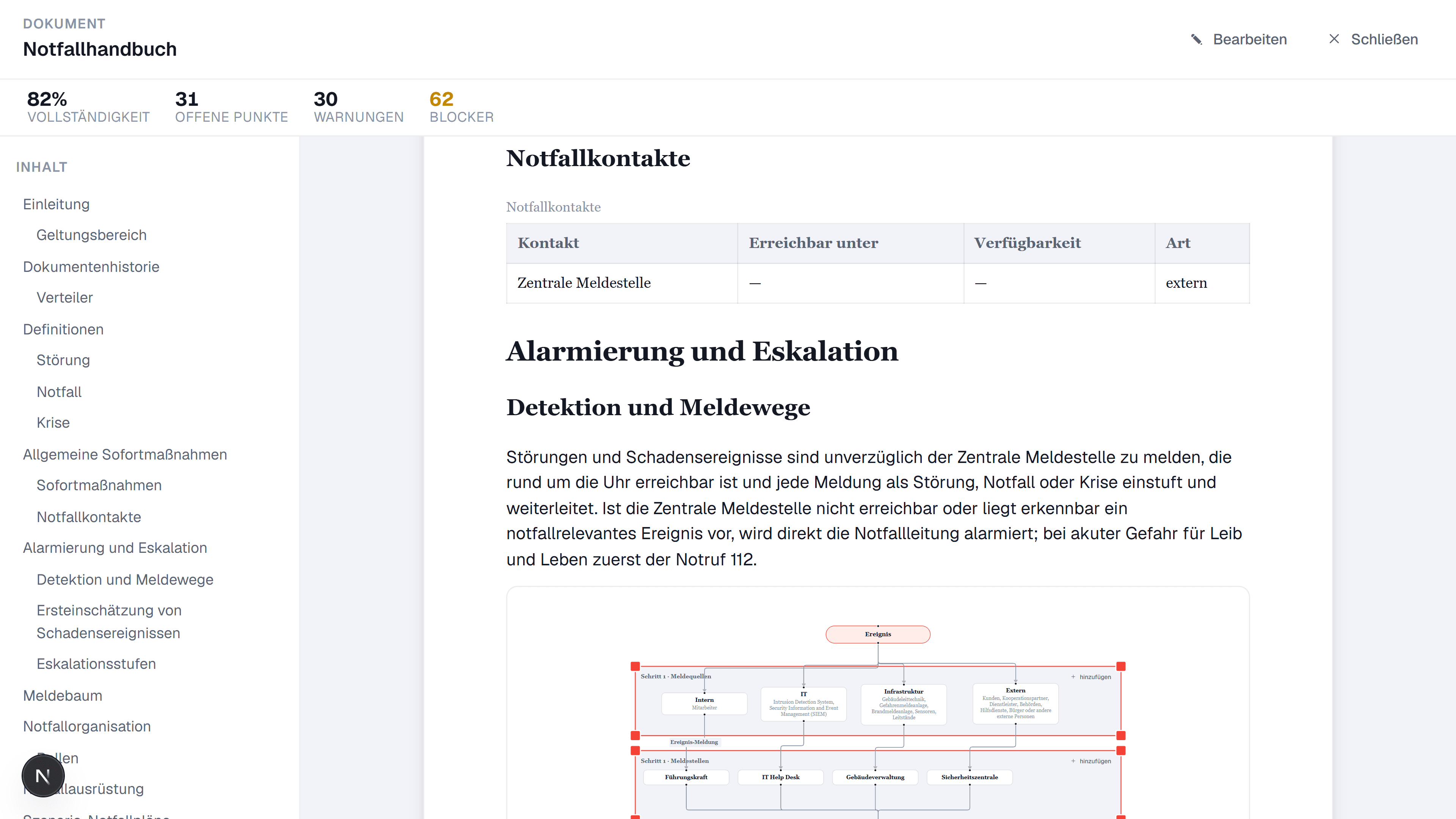Open Alarmierung und Eskalation in sidebar
Screen dimensions: 1456x819
tap(115, 548)
